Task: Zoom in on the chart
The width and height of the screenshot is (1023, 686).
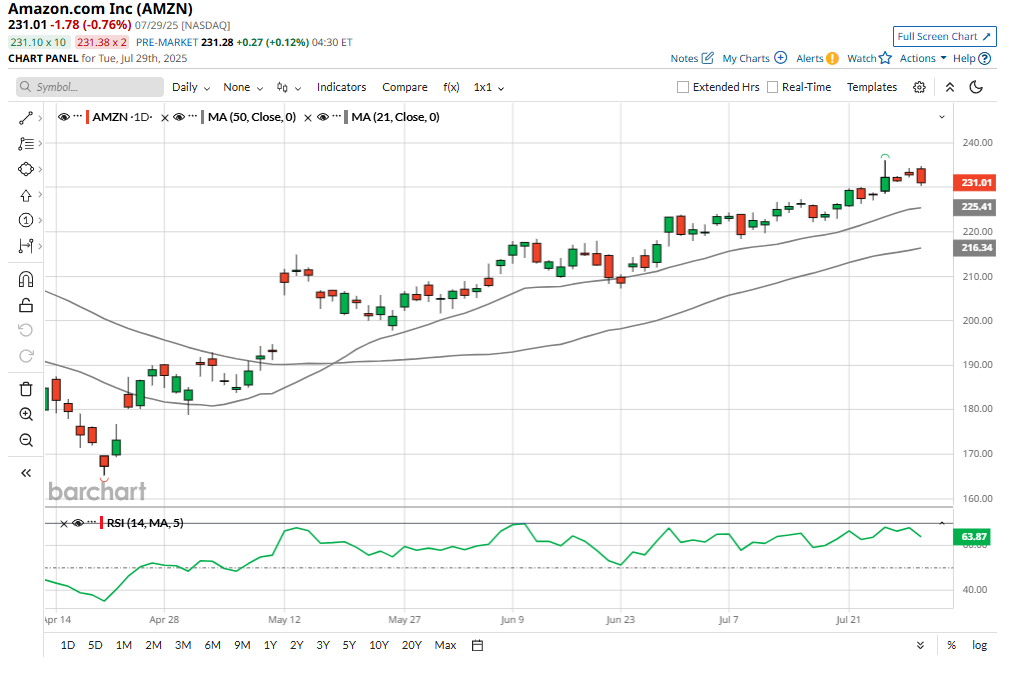Action: tap(25, 414)
